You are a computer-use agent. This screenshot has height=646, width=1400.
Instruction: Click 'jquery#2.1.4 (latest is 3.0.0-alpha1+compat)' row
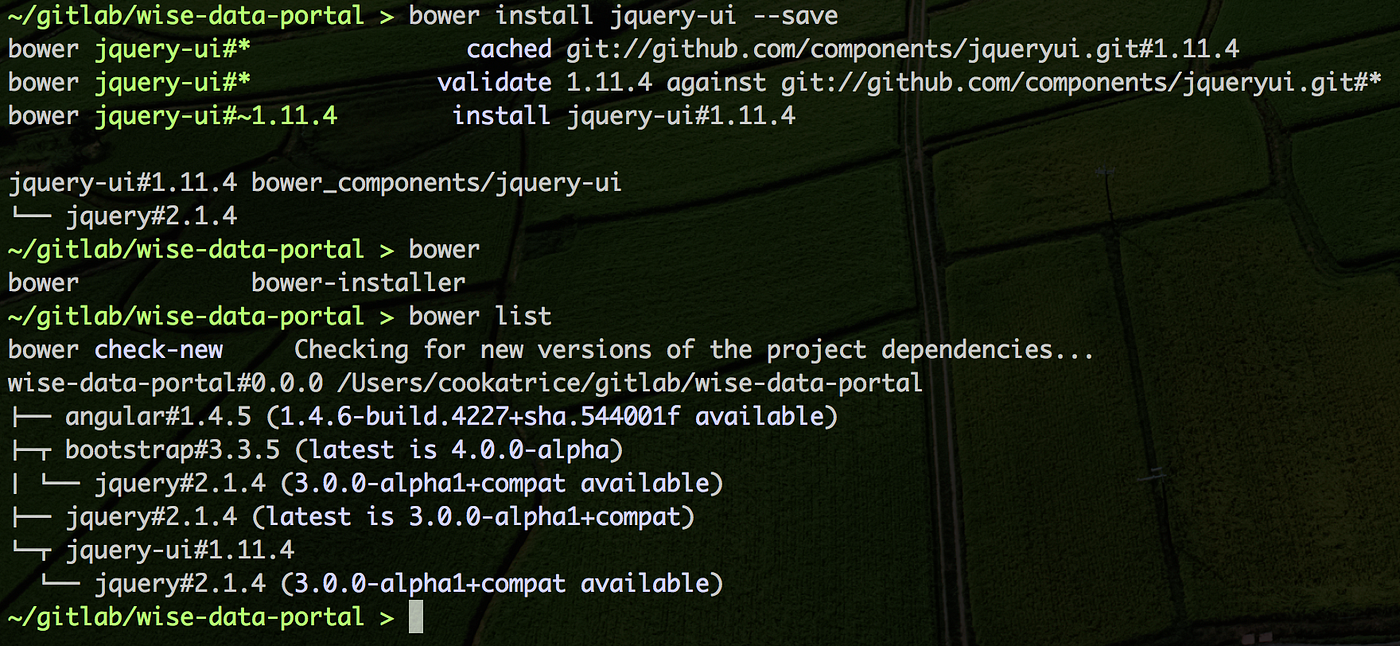(380, 516)
